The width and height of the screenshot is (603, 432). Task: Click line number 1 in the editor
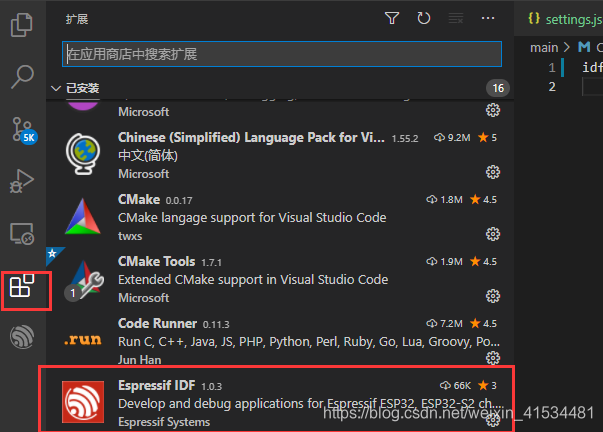tap(552, 68)
